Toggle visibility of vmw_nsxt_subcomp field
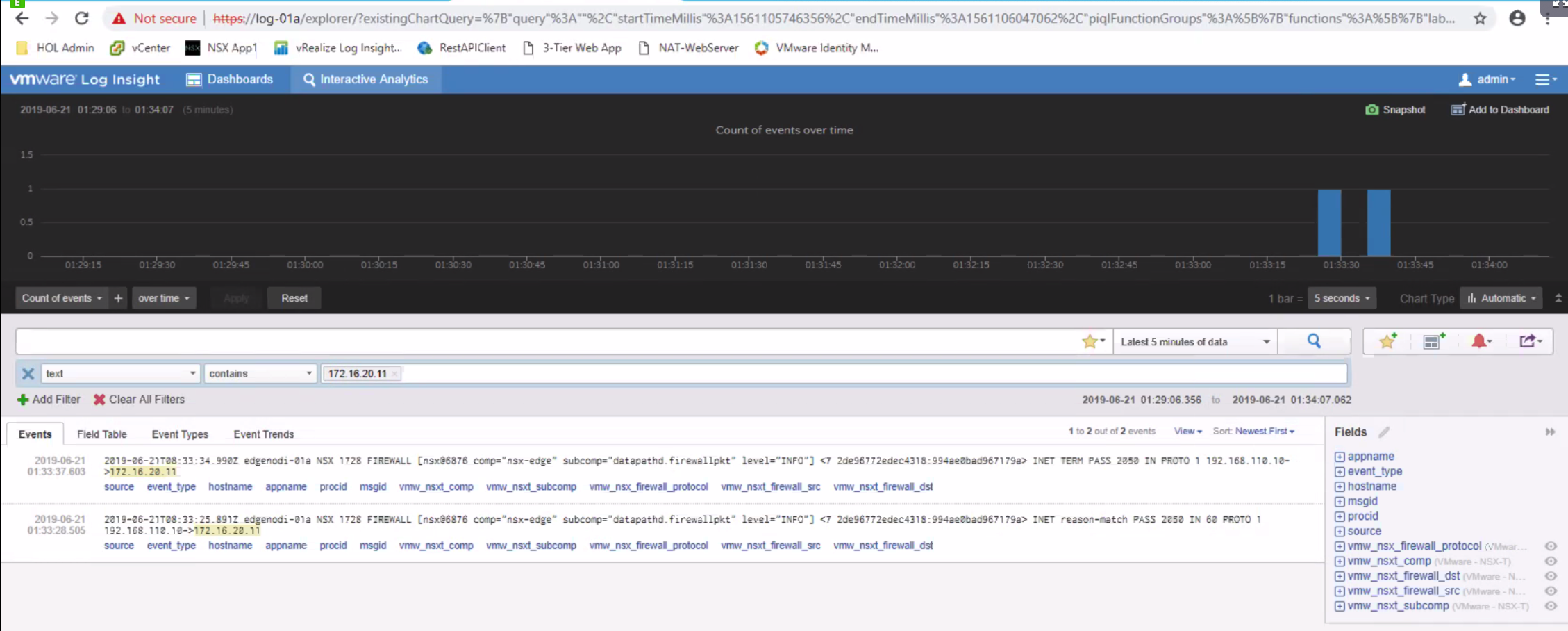Viewport: 1568px width, 631px height. [1551, 606]
